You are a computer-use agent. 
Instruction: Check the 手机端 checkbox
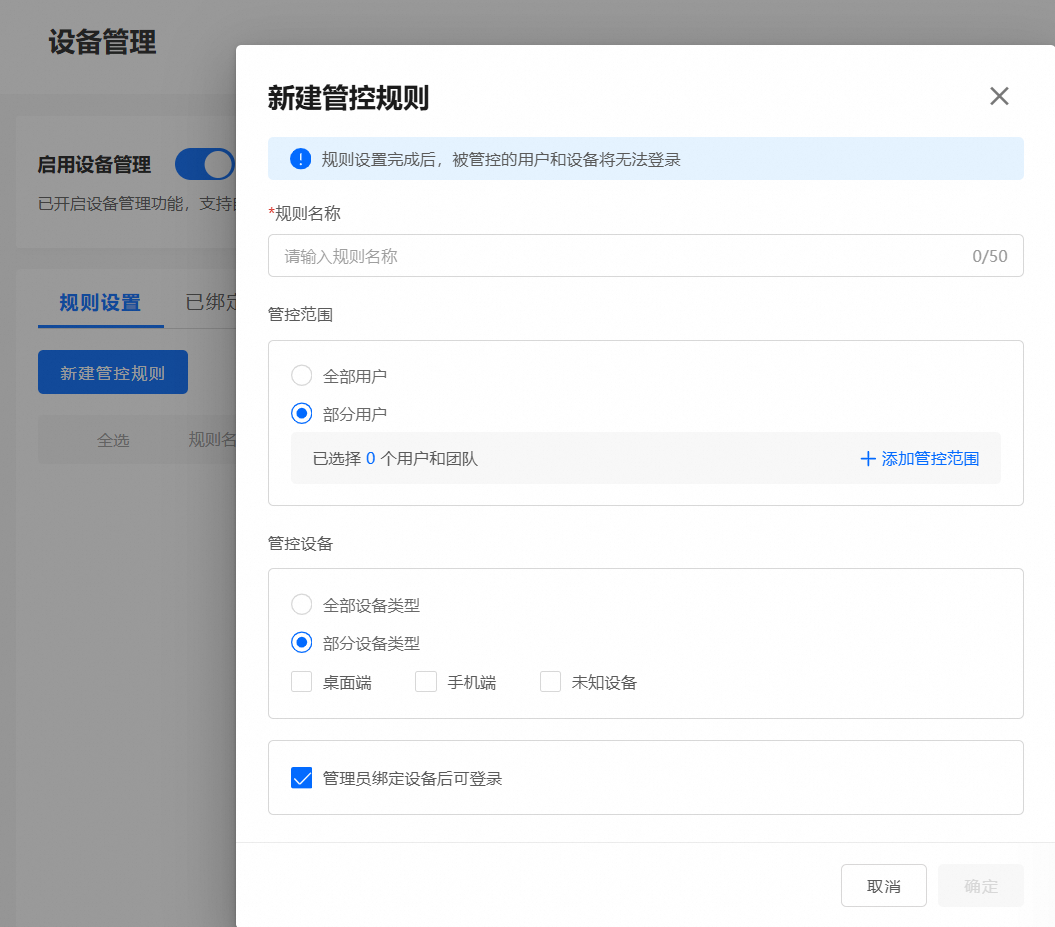tap(426, 681)
